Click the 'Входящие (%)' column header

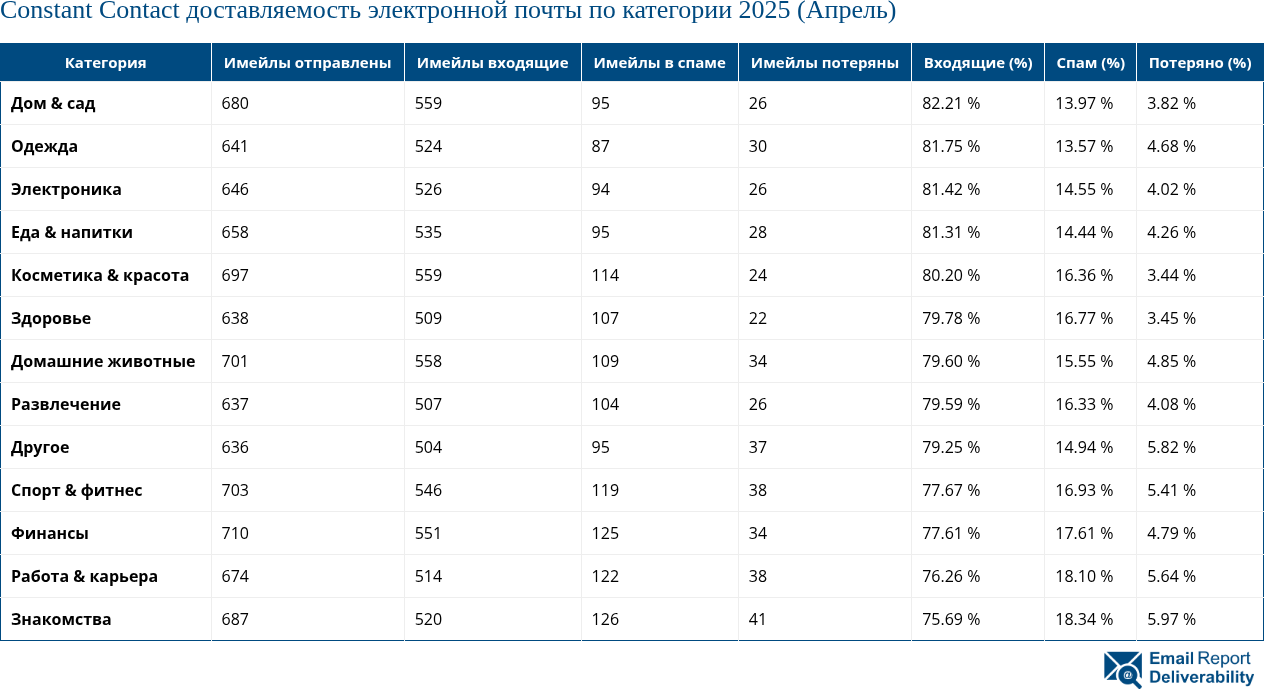(978, 62)
